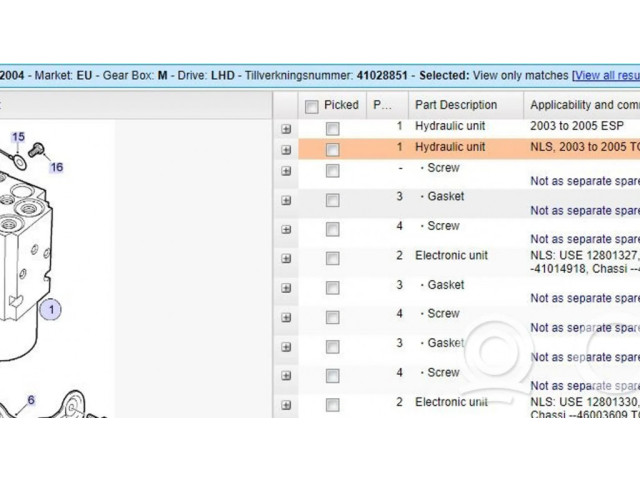The height and width of the screenshot is (480, 640).
Task: Click the Applicability and comments column header
Action: (584, 105)
